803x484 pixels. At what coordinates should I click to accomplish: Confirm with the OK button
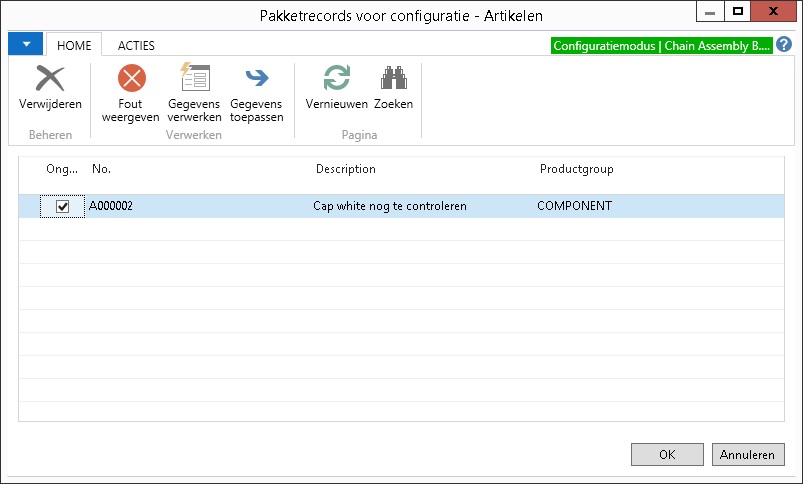pos(667,454)
